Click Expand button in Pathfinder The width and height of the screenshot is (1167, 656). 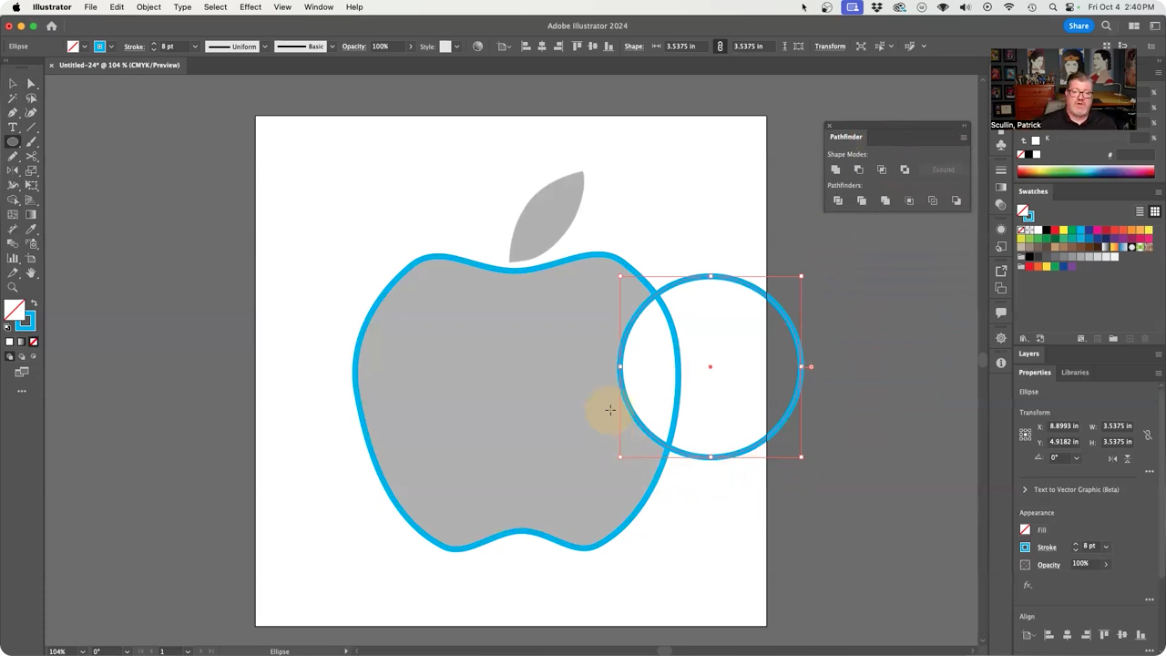[943, 170]
